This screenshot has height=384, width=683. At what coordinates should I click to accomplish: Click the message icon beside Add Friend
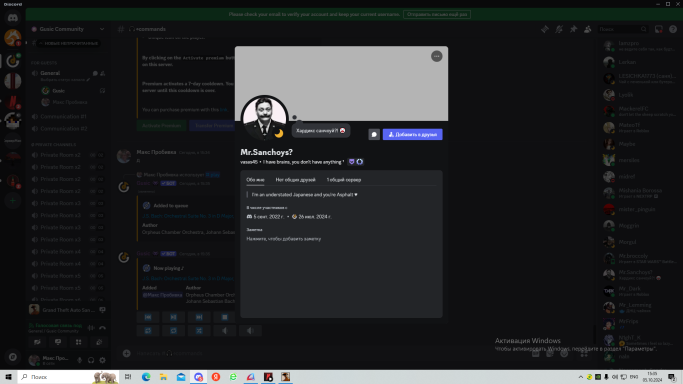[374, 135]
